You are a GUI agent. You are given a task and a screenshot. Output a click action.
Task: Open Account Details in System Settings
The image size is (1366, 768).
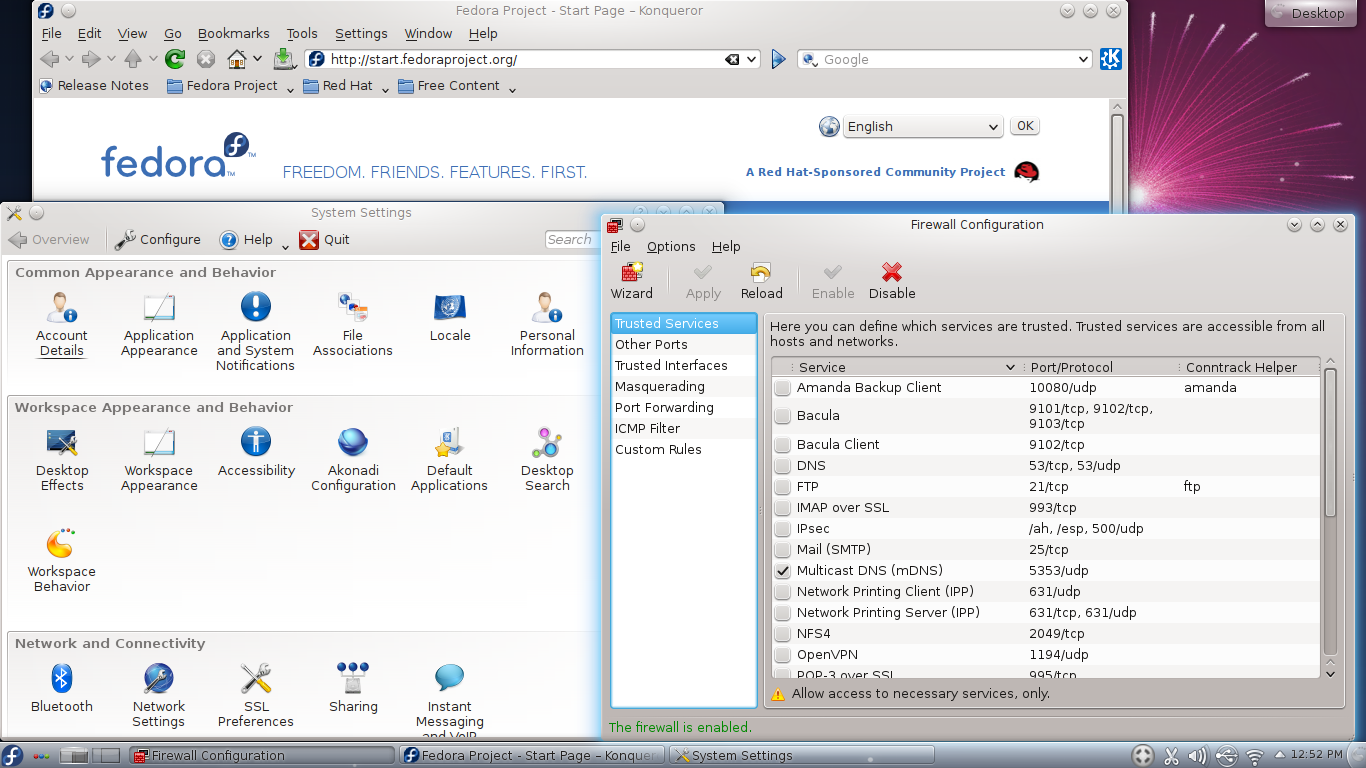[61, 325]
